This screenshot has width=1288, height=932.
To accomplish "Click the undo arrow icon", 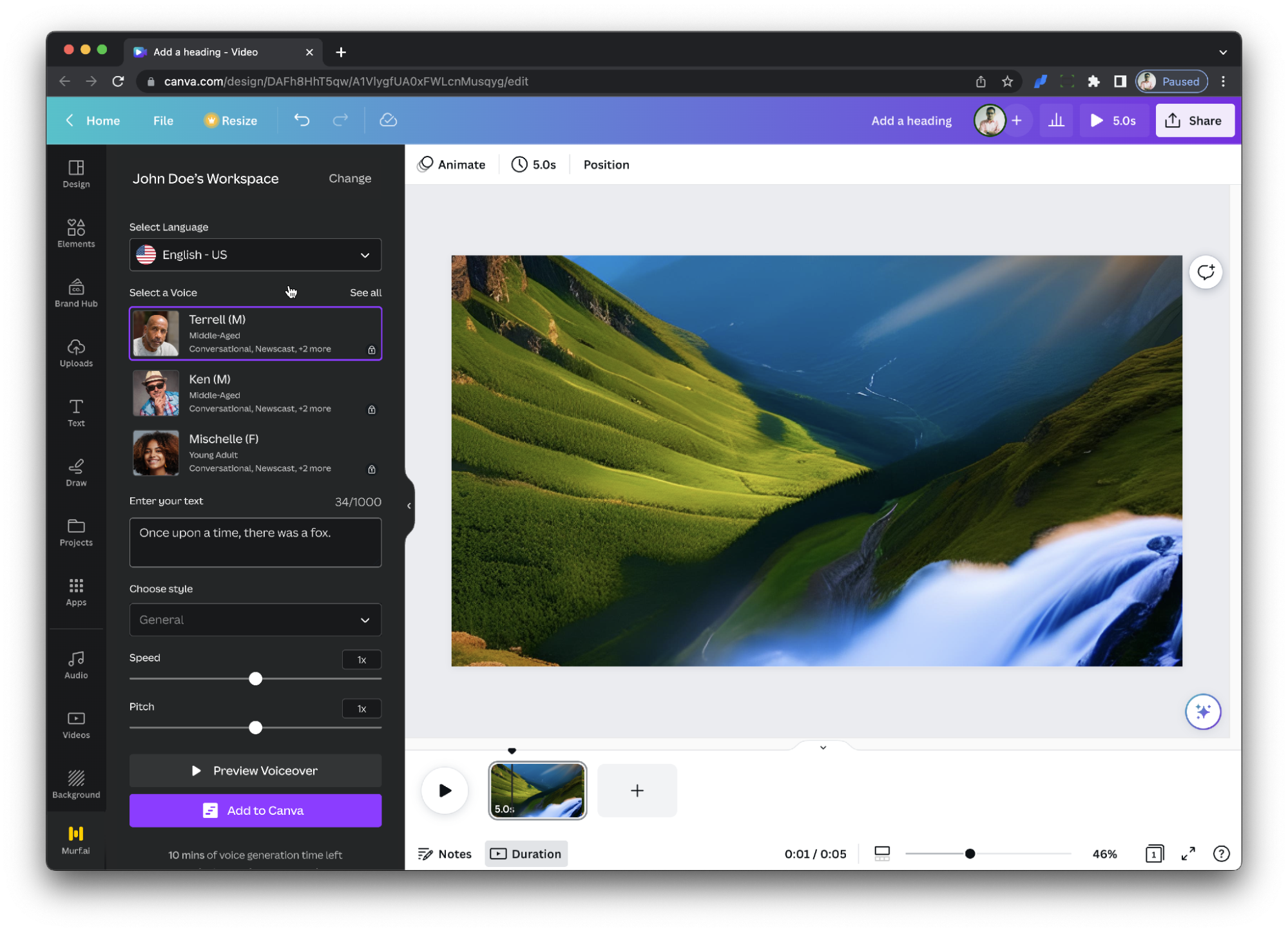I will tap(302, 120).
